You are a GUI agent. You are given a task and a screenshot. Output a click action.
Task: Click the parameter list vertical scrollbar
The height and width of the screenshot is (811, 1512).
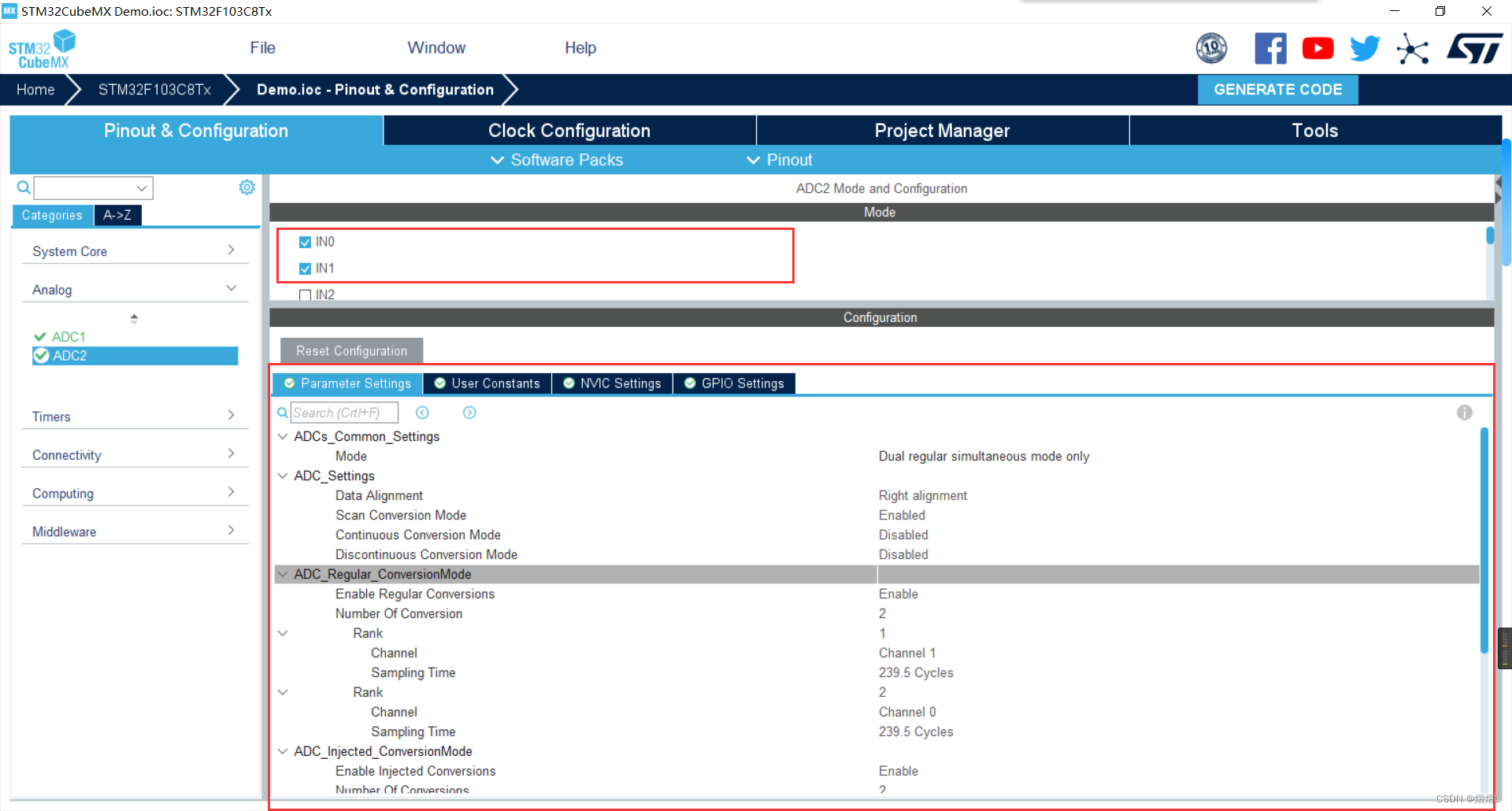(x=1484, y=539)
